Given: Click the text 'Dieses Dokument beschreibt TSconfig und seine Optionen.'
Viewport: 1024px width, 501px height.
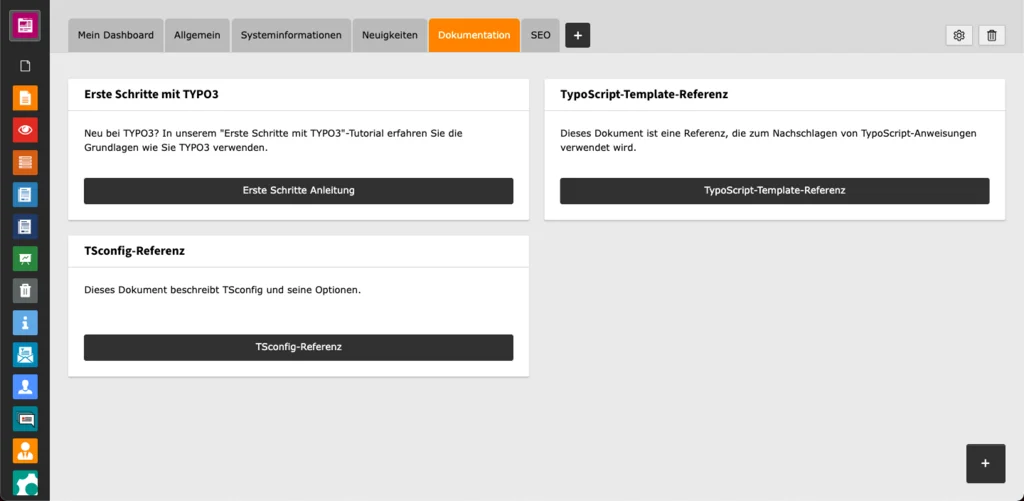Looking at the screenshot, I should coord(223,290).
